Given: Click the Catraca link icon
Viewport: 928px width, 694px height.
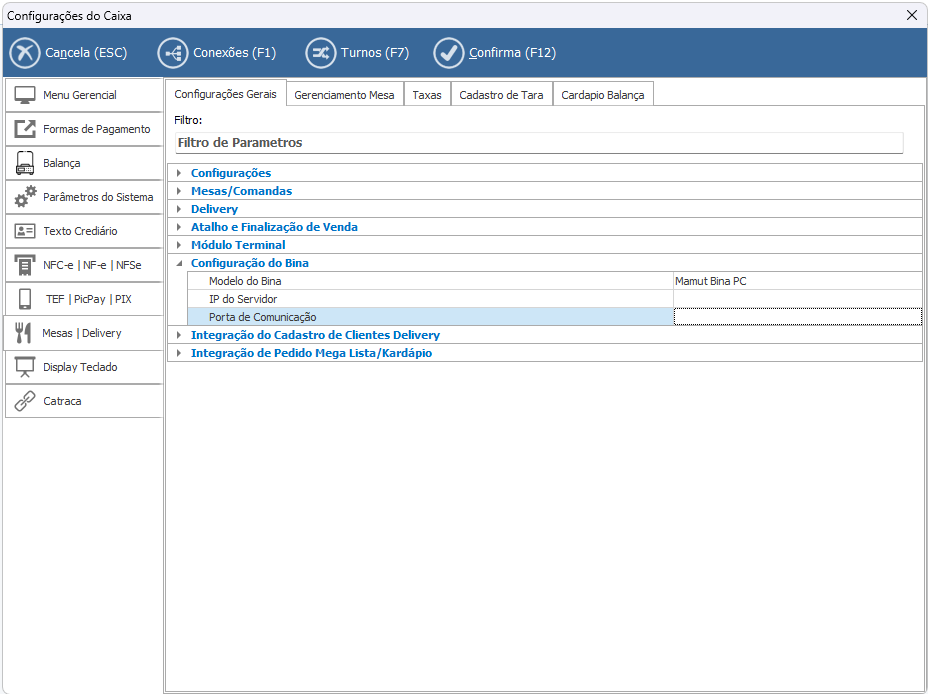Looking at the screenshot, I should [x=25, y=401].
